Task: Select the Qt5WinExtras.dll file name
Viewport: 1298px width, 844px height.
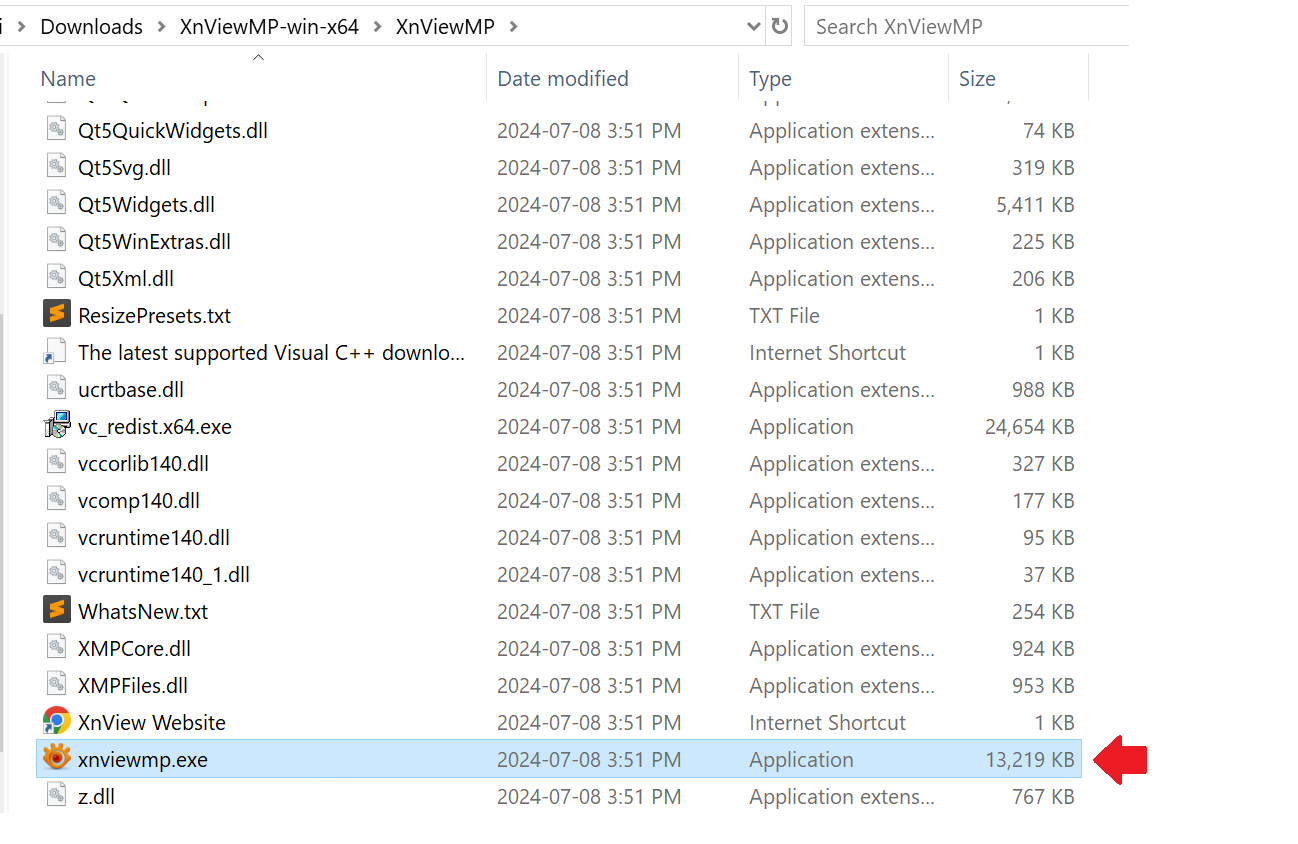Action: click(x=154, y=242)
